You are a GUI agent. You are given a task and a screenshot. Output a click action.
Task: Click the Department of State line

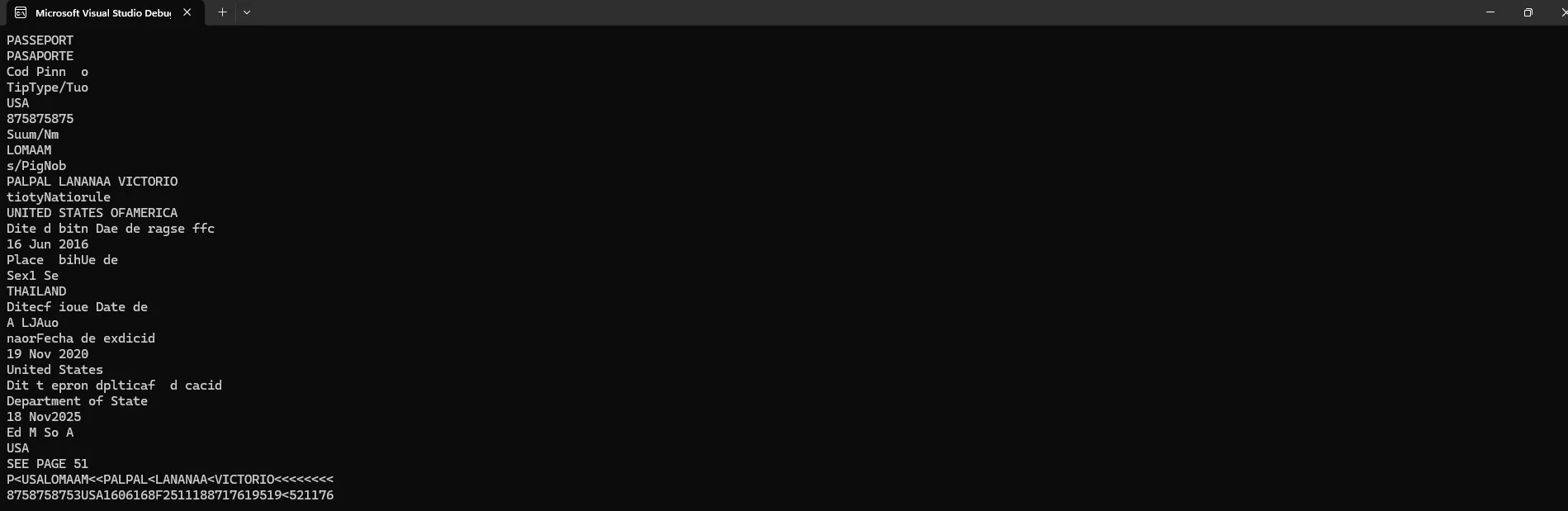pos(77,401)
